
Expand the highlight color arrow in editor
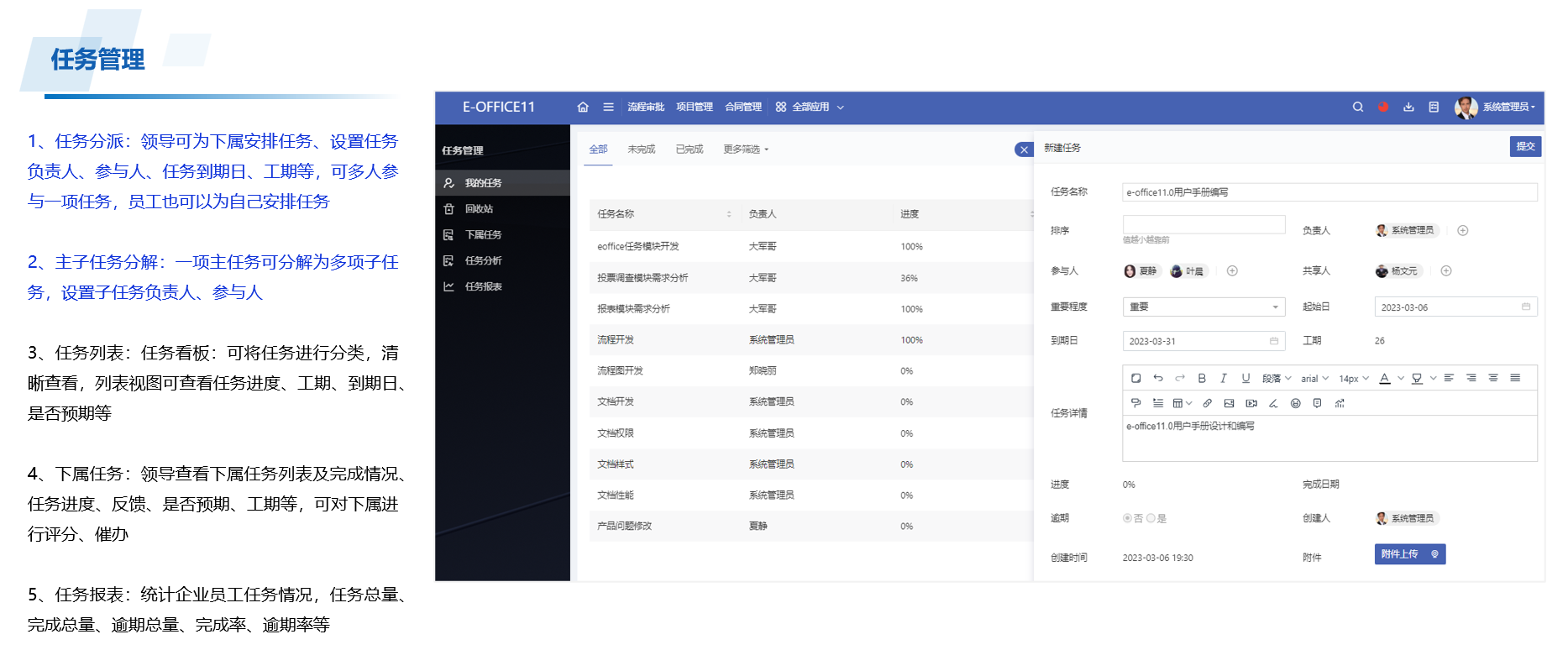(1433, 379)
